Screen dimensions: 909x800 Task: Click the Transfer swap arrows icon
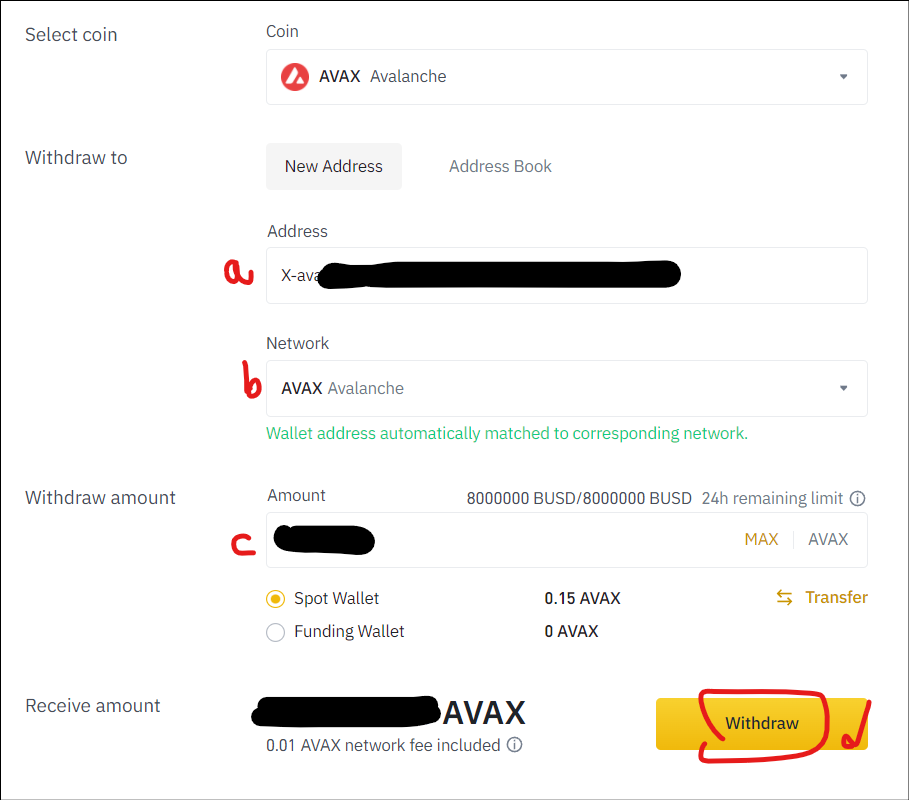pos(784,598)
